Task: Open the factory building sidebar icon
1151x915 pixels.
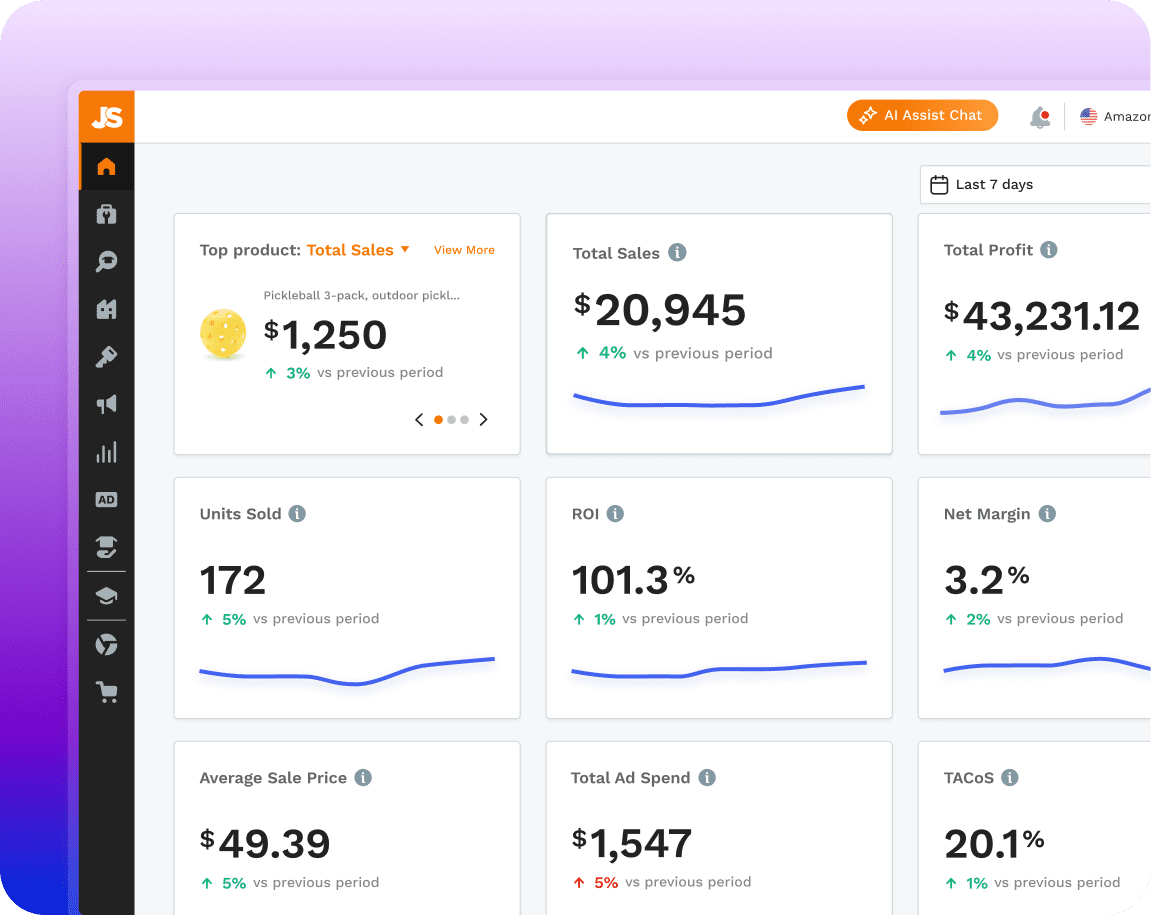Action: tap(106, 309)
